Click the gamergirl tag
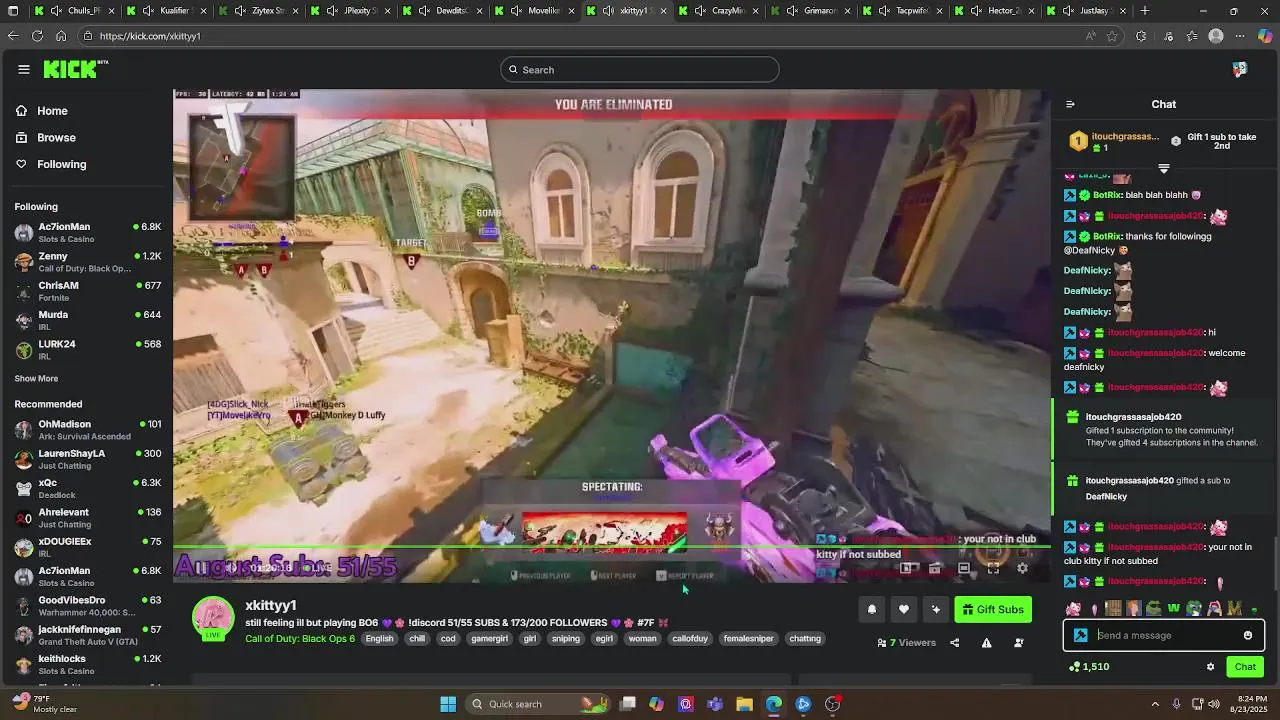The height and width of the screenshot is (720, 1280). (490, 639)
